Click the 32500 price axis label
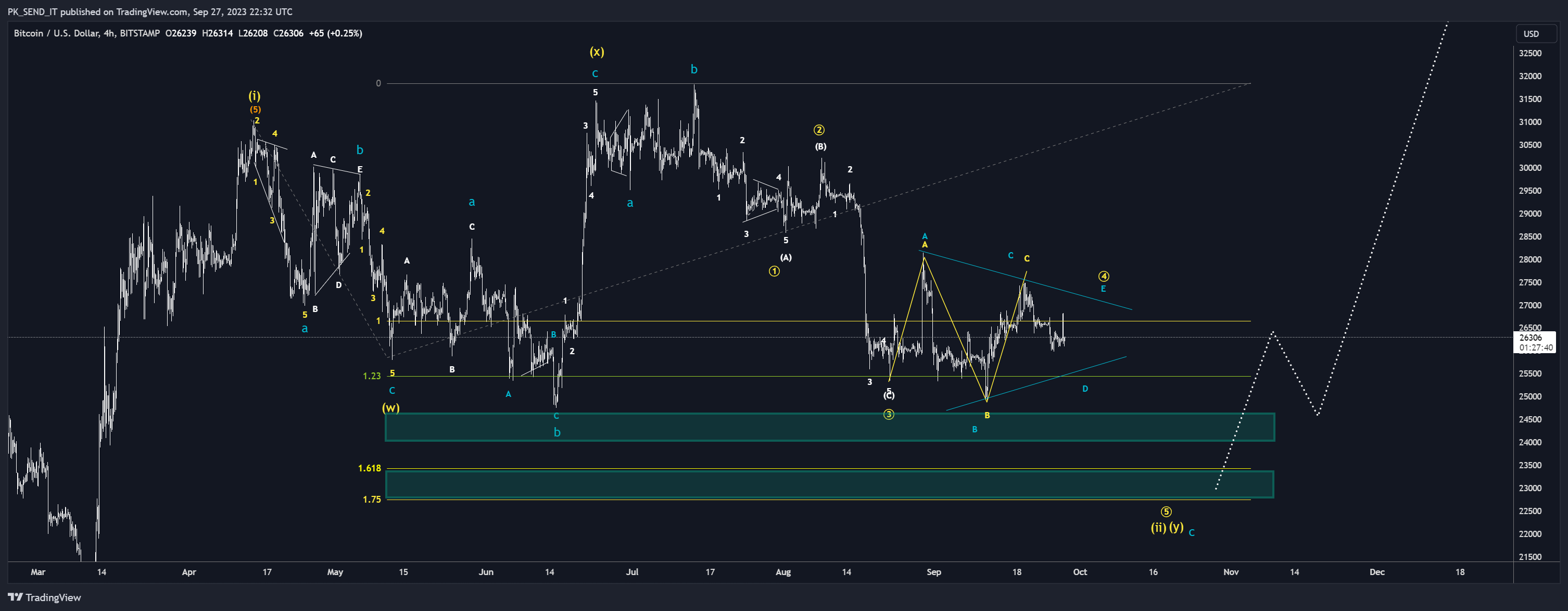Image resolution: width=1568 pixels, height=611 pixels. click(x=1531, y=53)
